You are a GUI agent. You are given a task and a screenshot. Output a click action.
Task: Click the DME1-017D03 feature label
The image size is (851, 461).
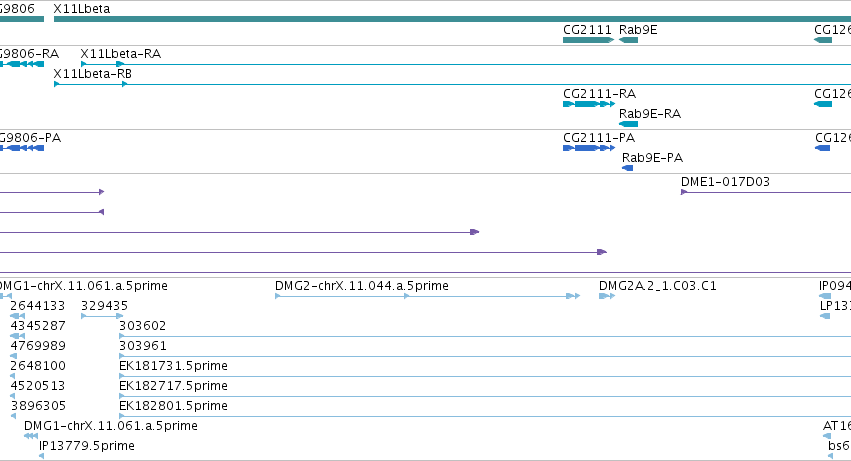coord(725,182)
